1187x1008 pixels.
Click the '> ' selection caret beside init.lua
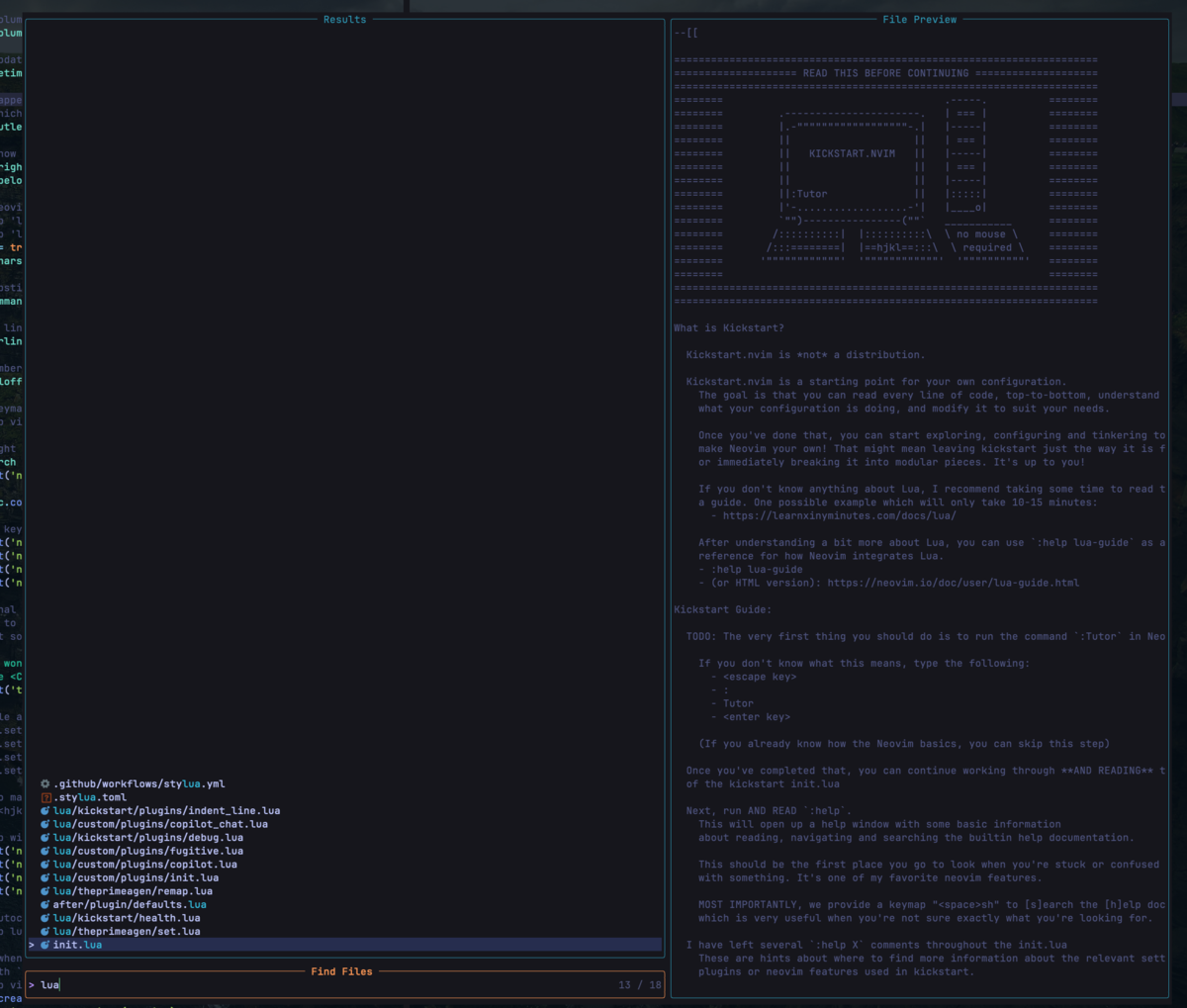32,945
